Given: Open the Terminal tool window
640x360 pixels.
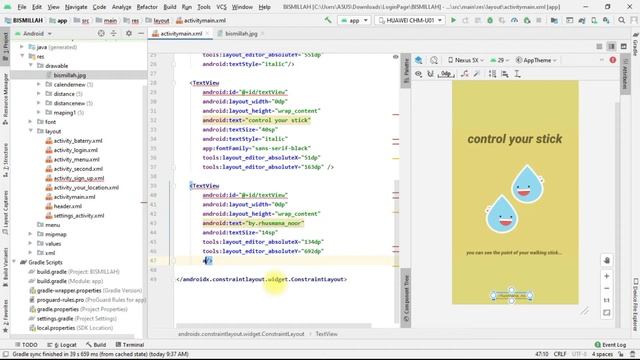Looking at the screenshot, I should pos(129,345).
